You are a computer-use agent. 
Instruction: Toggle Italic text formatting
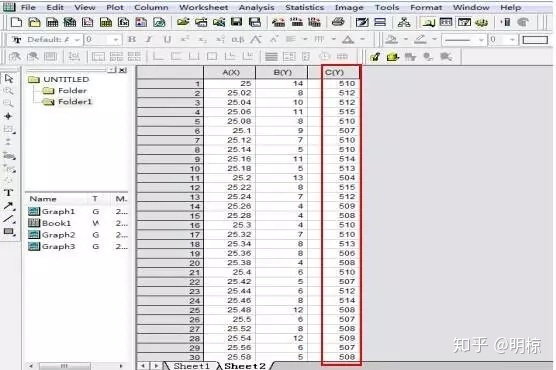click(x=149, y=39)
